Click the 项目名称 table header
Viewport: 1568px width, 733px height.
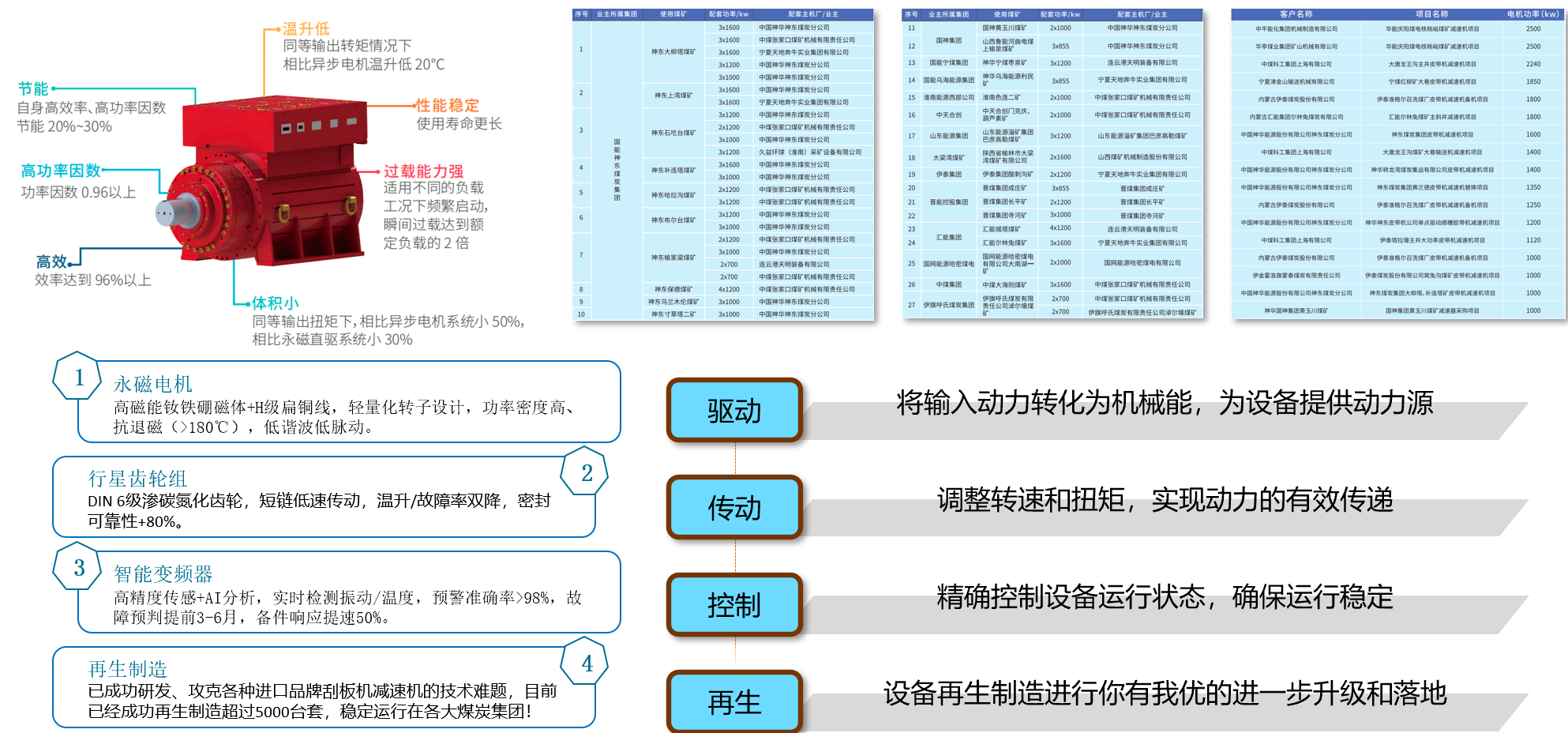pos(1431,14)
